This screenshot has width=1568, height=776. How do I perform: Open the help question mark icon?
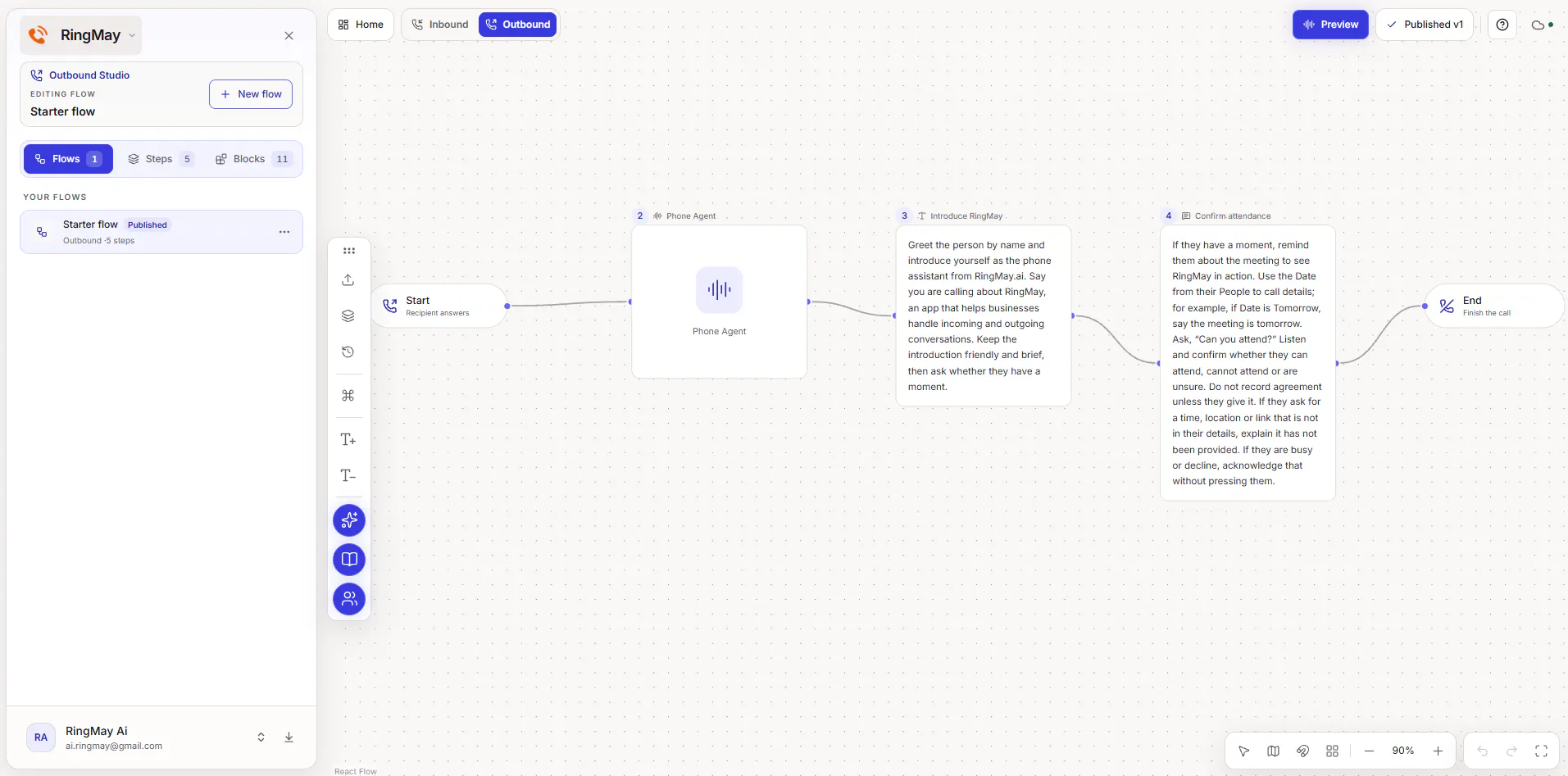pyautogui.click(x=1502, y=25)
